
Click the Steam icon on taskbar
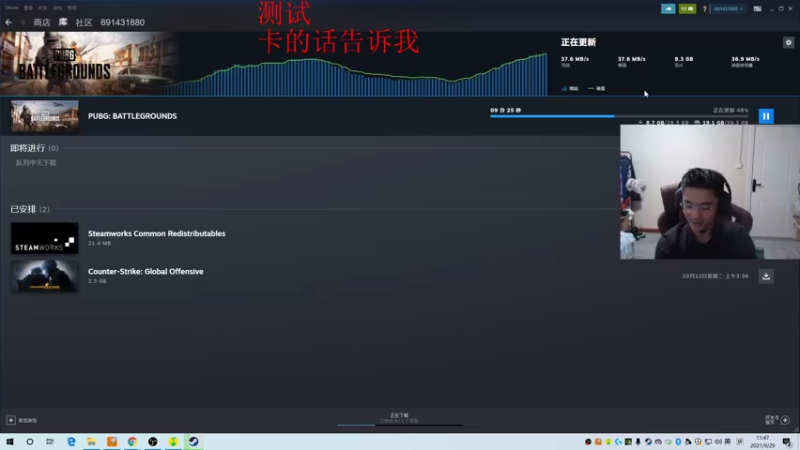[193, 442]
